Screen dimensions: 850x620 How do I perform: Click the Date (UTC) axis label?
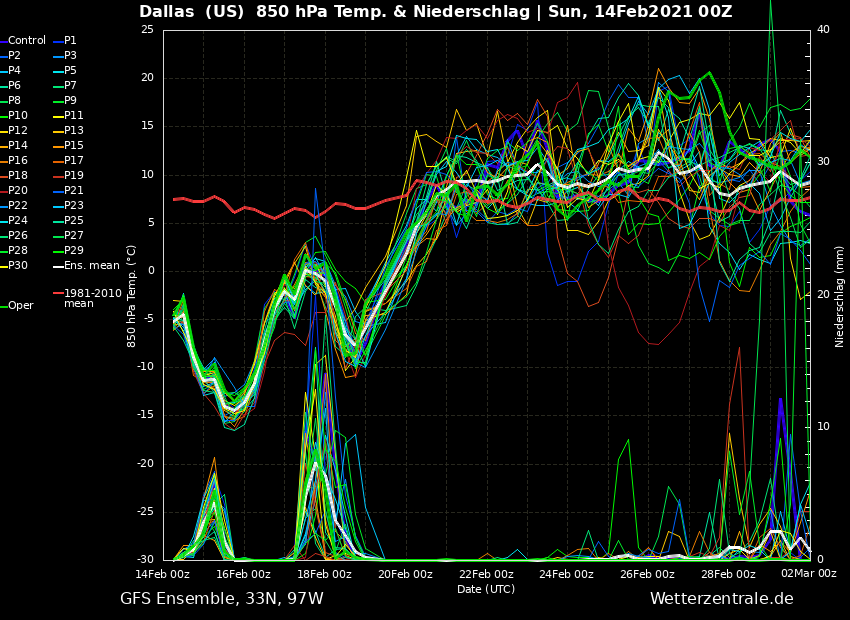point(486,589)
